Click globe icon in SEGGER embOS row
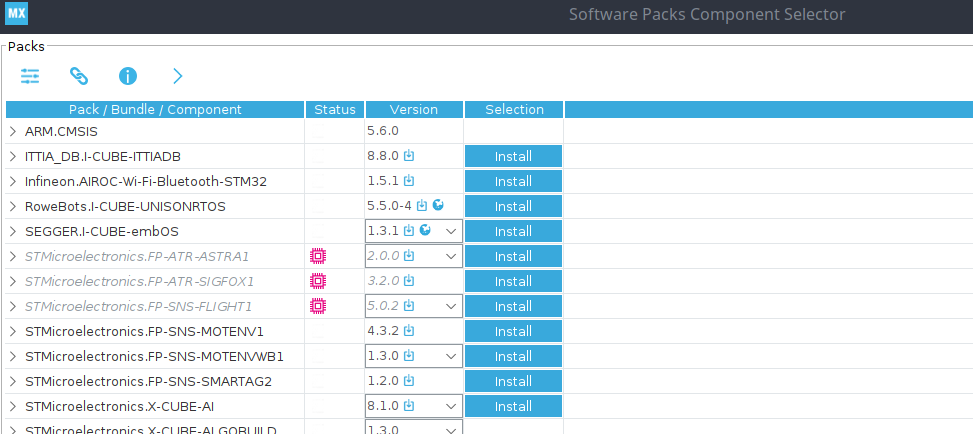973x434 pixels. coord(425,230)
